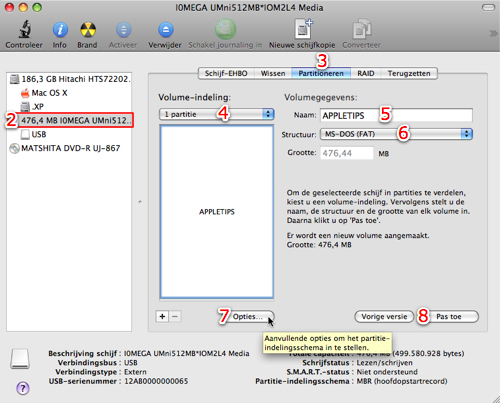Click the Activeer toolbar icon
Image resolution: width=500 pixels, height=403 pixels.
pyautogui.click(x=123, y=30)
